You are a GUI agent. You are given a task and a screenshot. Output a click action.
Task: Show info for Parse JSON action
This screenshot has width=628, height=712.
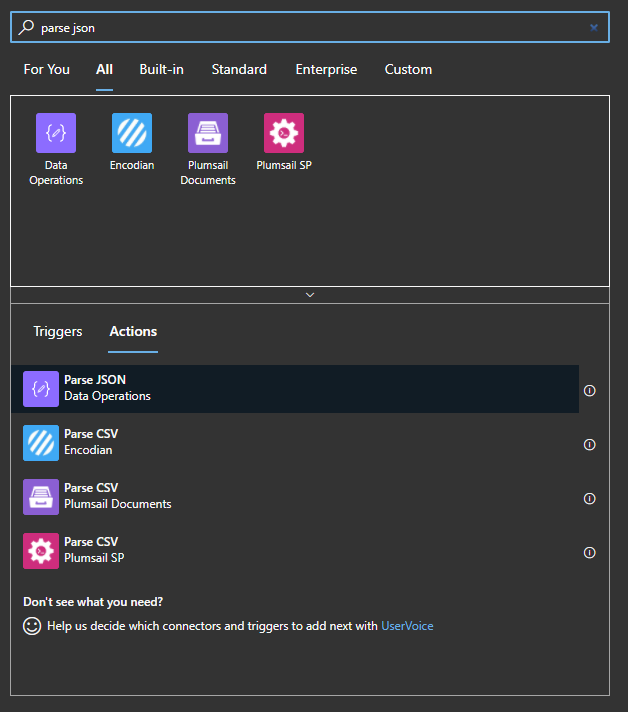point(589,391)
